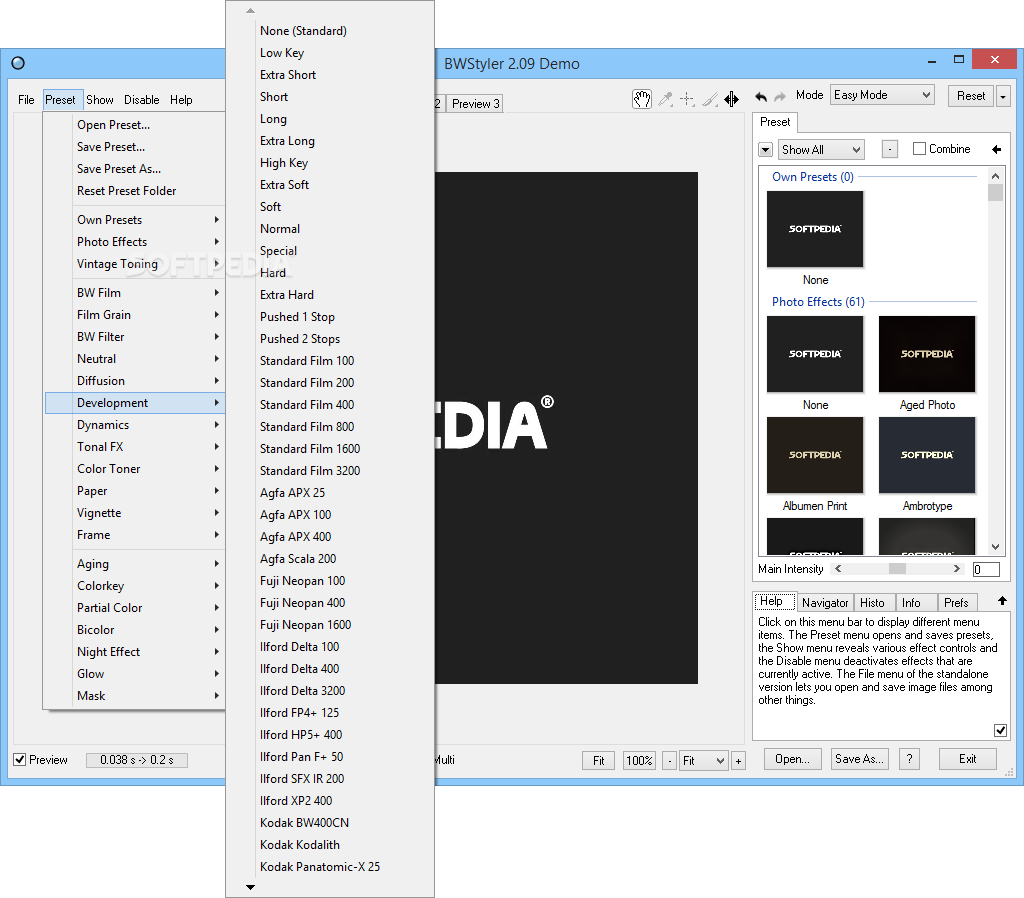Click the redo arrow
This screenshot has height=898, width=1024.
point(780,97)
